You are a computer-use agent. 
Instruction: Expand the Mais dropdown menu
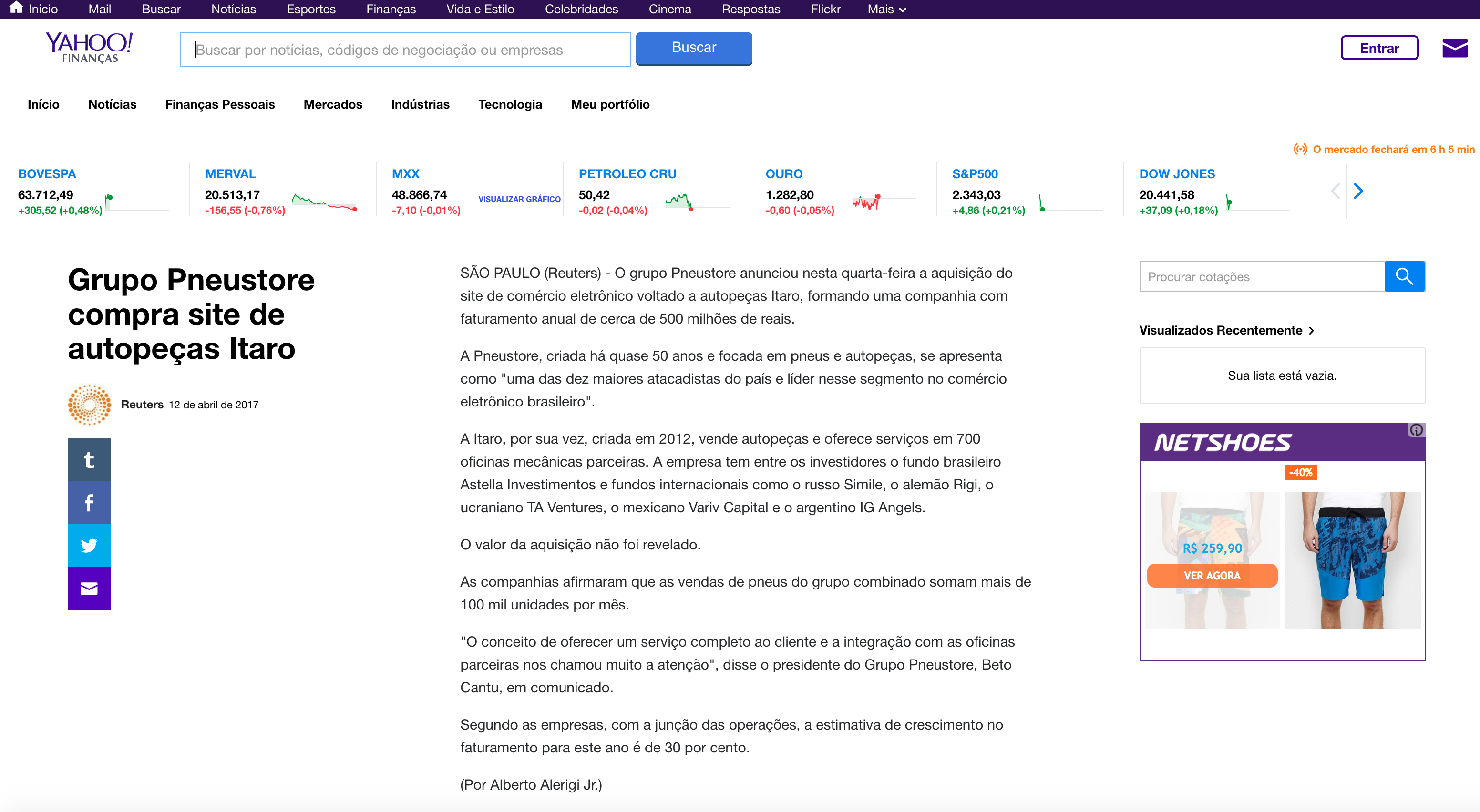click(886, 9)
